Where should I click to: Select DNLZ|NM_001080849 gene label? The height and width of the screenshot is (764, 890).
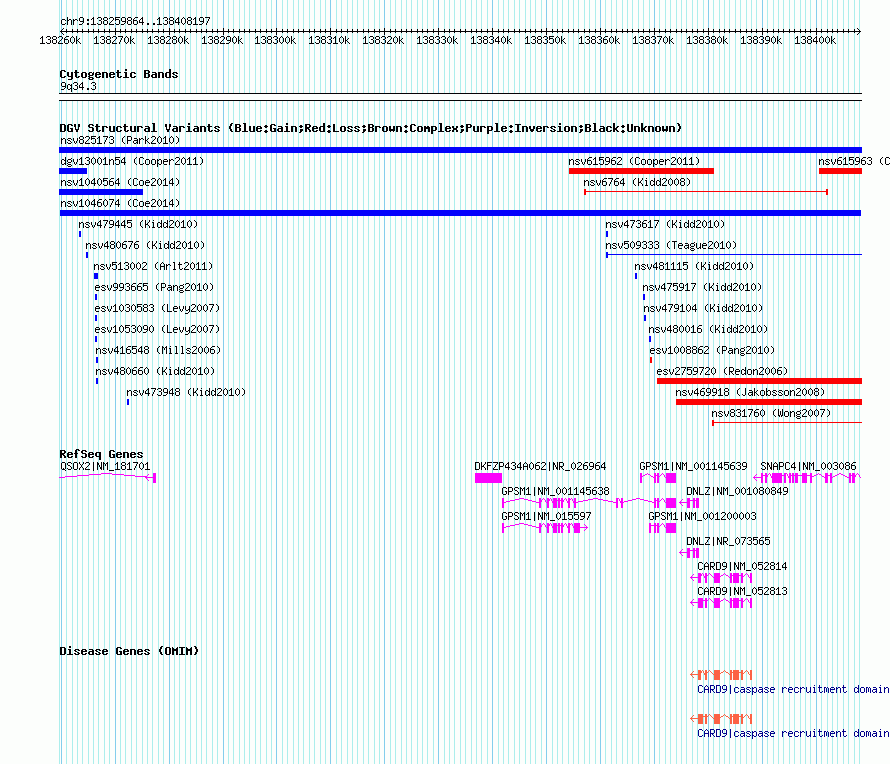coord(737,492)
